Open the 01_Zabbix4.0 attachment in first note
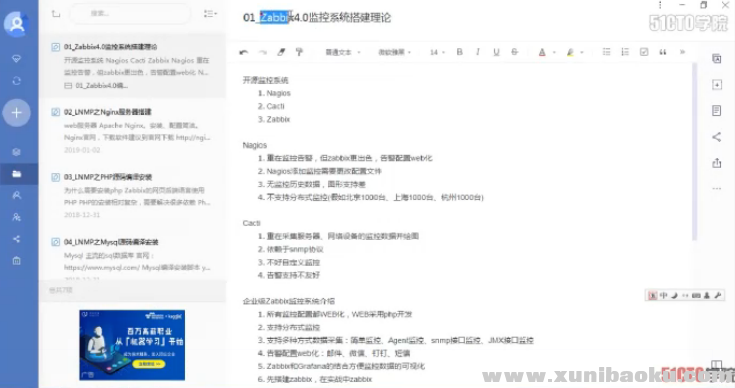 click(96, 86)
